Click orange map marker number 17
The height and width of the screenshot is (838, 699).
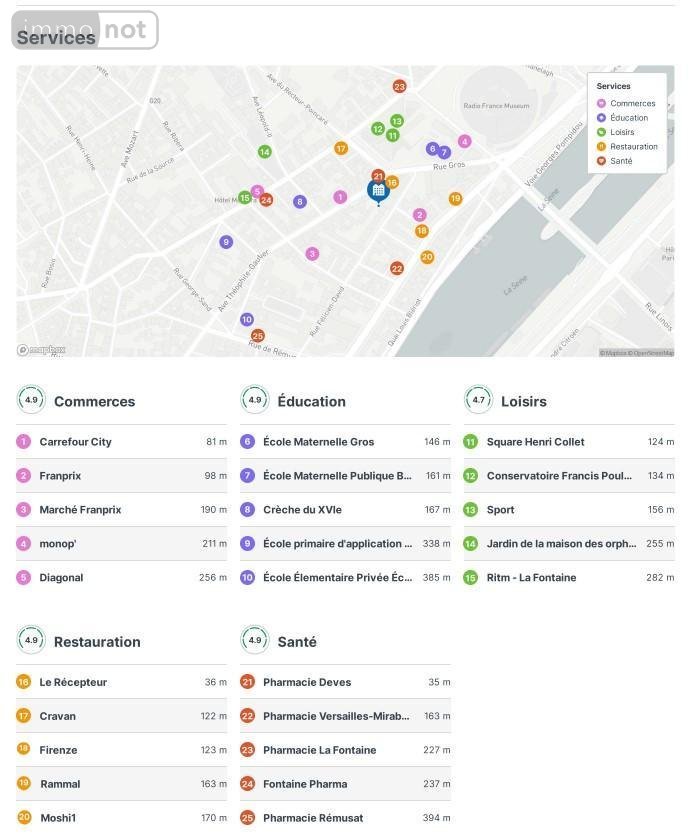click(341, 149)
